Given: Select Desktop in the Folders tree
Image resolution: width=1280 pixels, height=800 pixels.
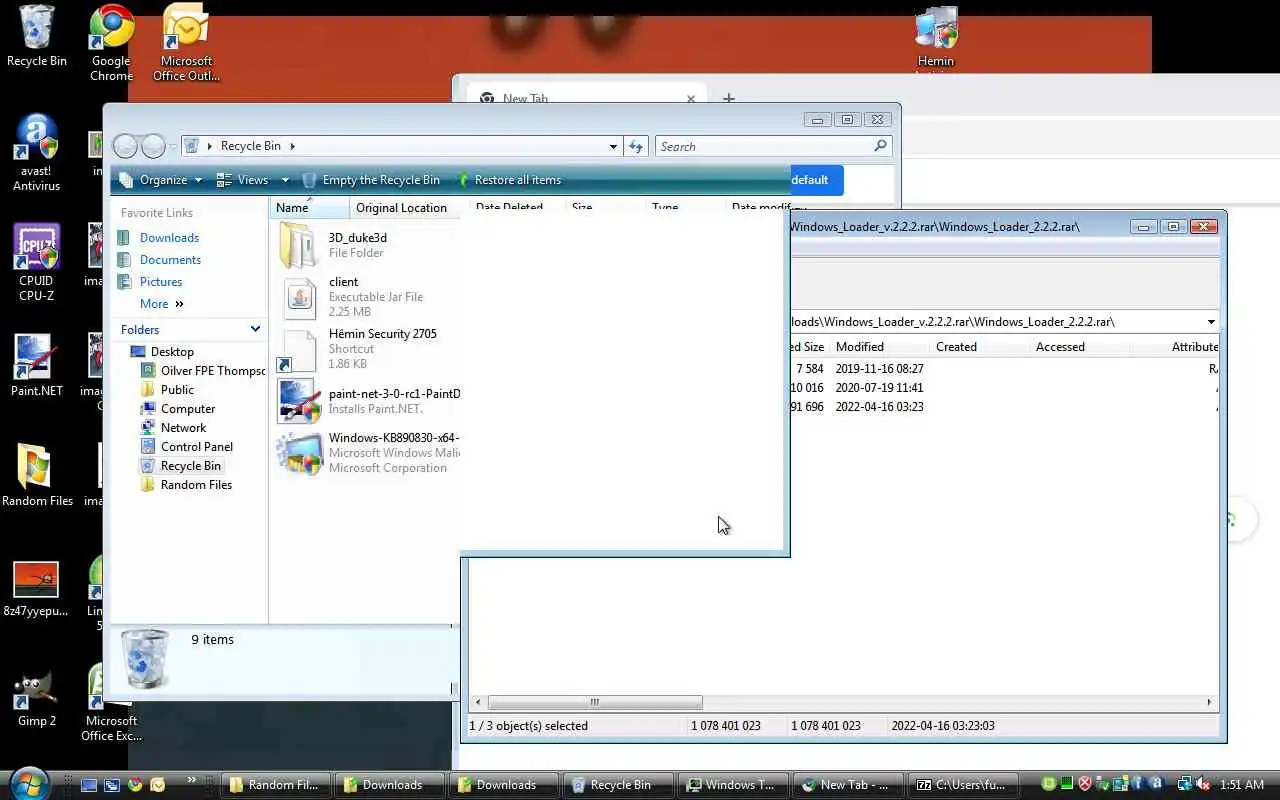Looking at the screenshot, I should tap(172, 352).
